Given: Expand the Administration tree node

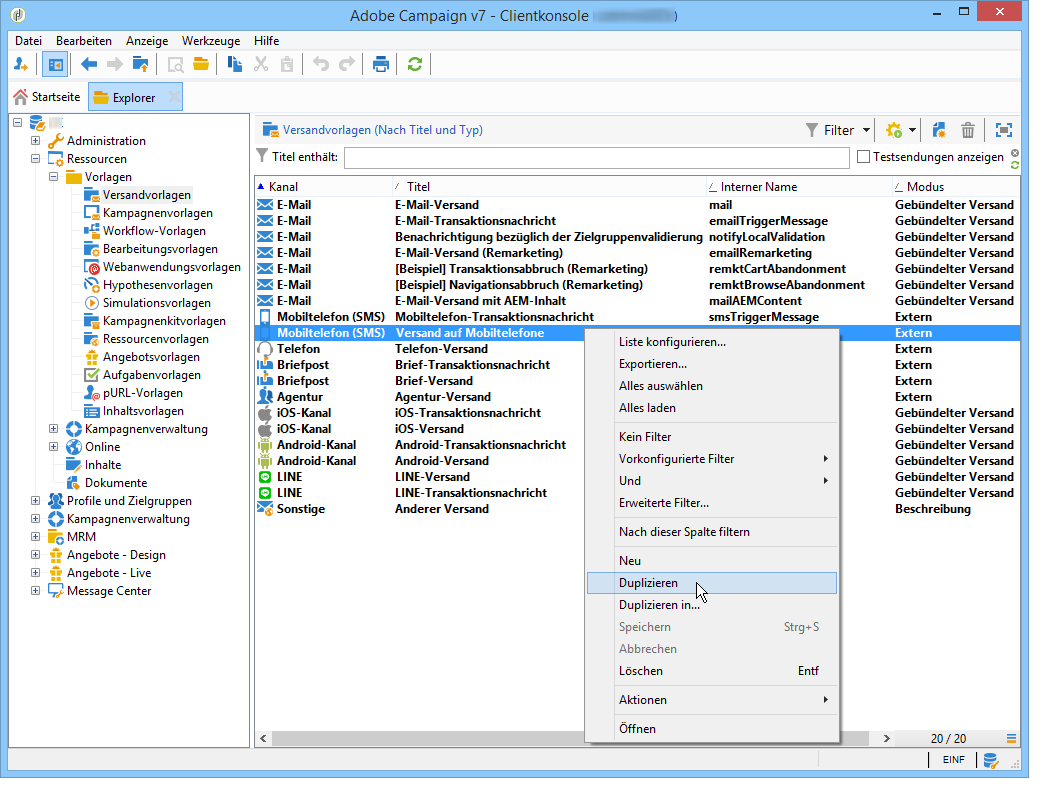Looking at the screenshot, I should coord(36,141).
